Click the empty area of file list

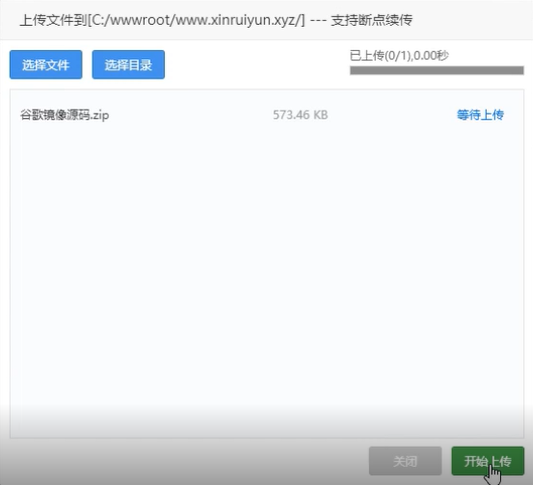pos(267,272)
